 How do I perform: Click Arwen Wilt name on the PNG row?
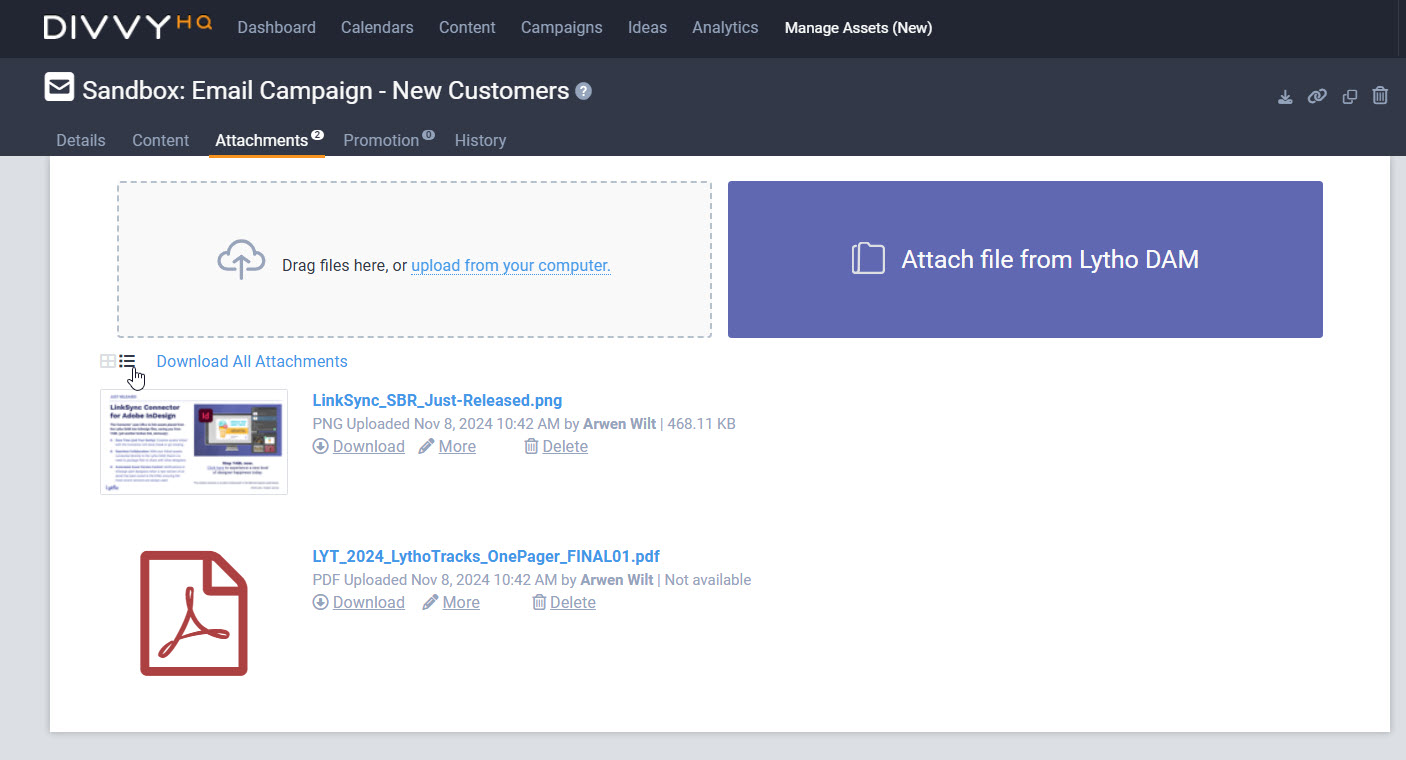coord(618,424)
